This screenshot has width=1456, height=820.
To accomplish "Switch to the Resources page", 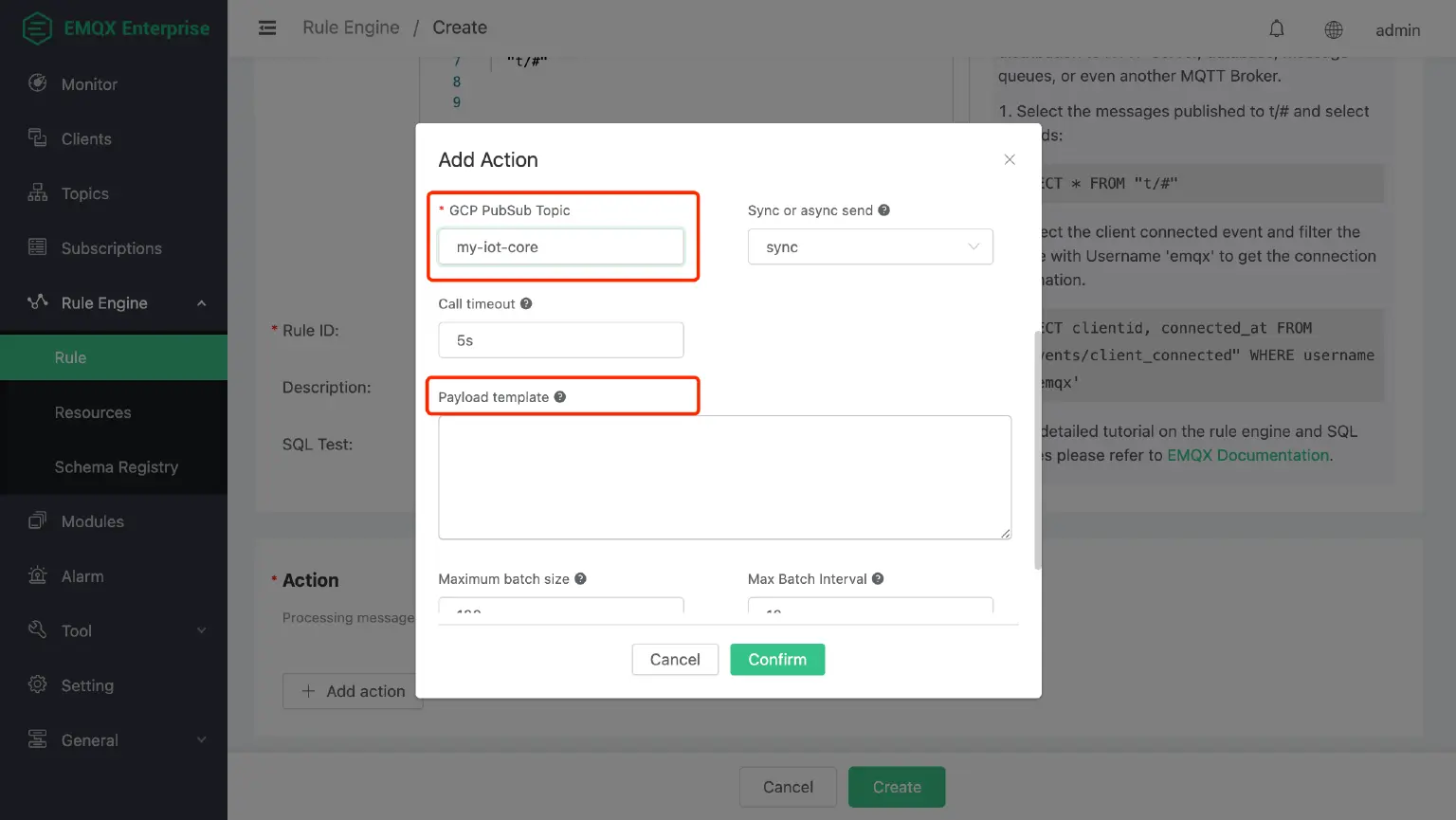I will tap(93, 412).
